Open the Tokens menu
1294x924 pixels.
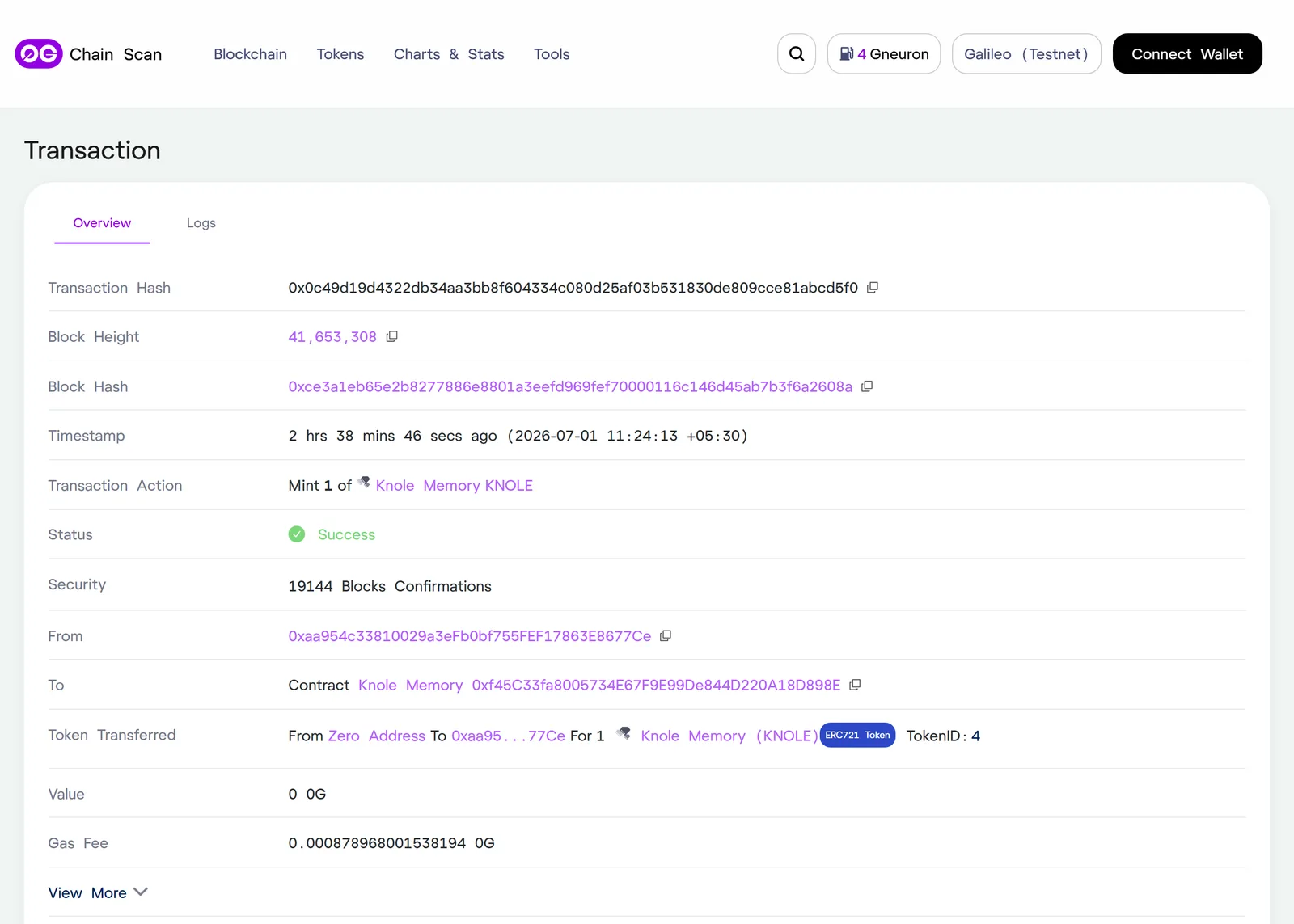340,54
